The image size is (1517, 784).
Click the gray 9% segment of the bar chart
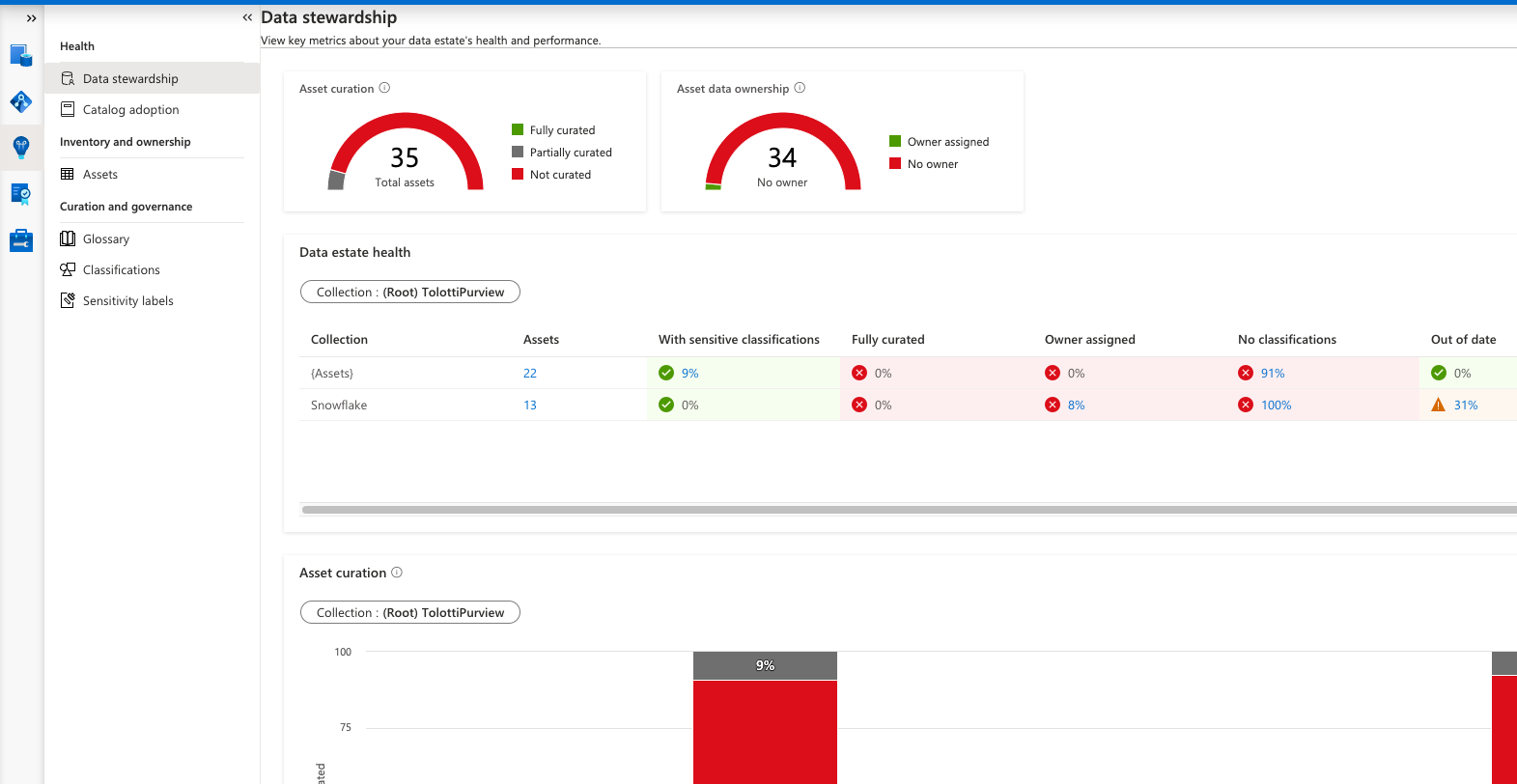point(765,665)
